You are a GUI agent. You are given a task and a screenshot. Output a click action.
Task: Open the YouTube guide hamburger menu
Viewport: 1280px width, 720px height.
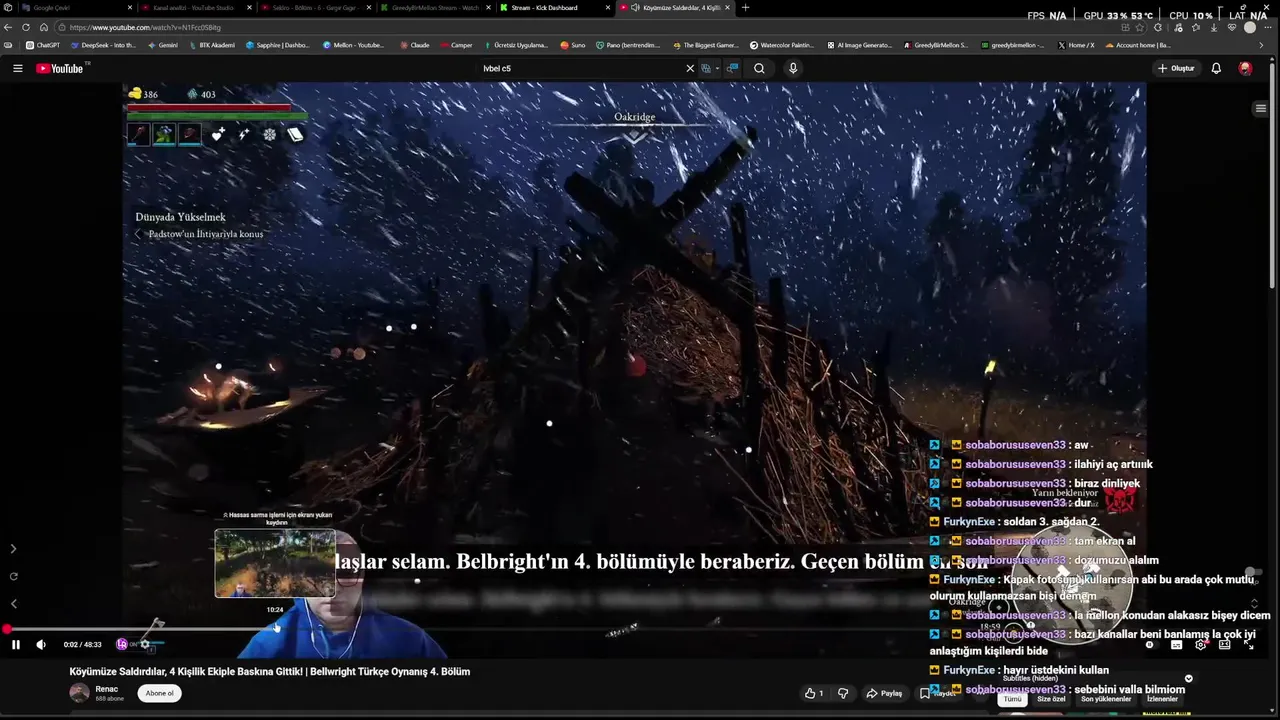pos(17,68)
